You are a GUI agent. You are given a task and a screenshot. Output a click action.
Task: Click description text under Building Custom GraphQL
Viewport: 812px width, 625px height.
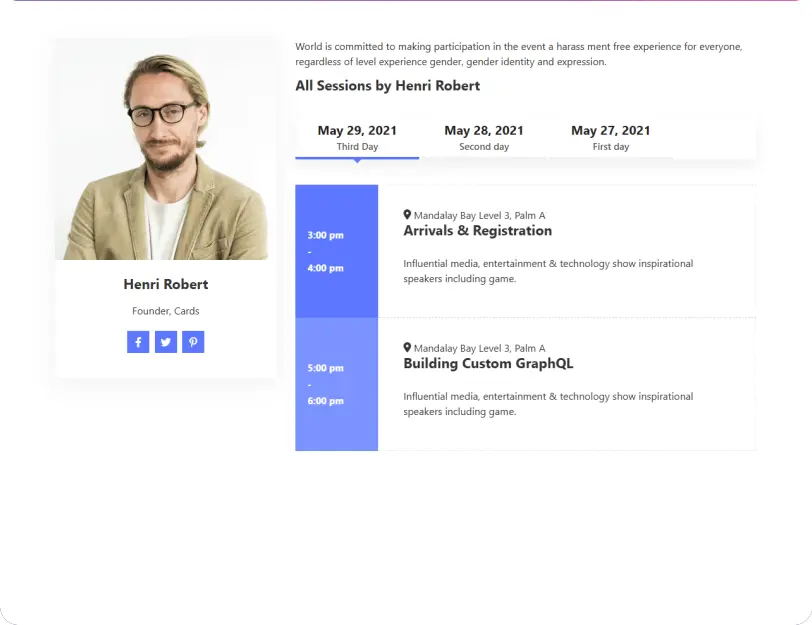pyautogui.click(x=548, y=404)
